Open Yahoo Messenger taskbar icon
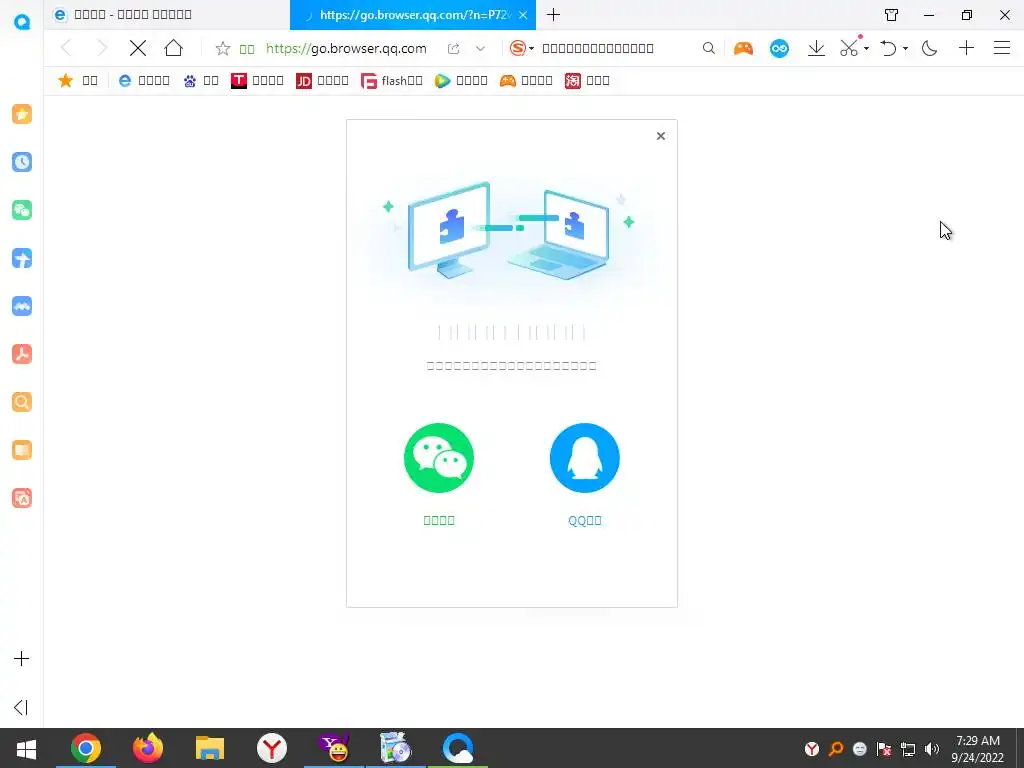The width and height of the screenshot is (1024, 768). point(334,748)
